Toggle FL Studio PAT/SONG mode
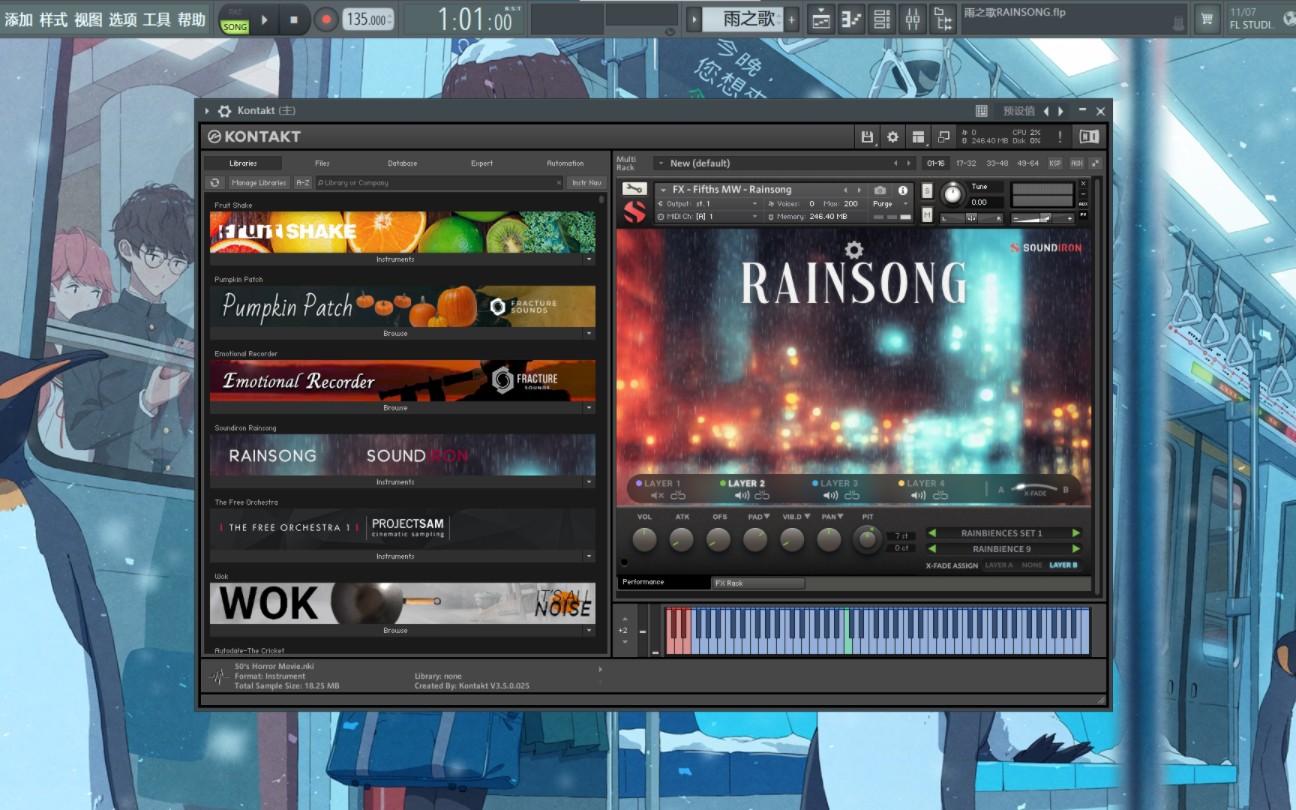This screenshot has height=810, width=1296. coord(235,20)
